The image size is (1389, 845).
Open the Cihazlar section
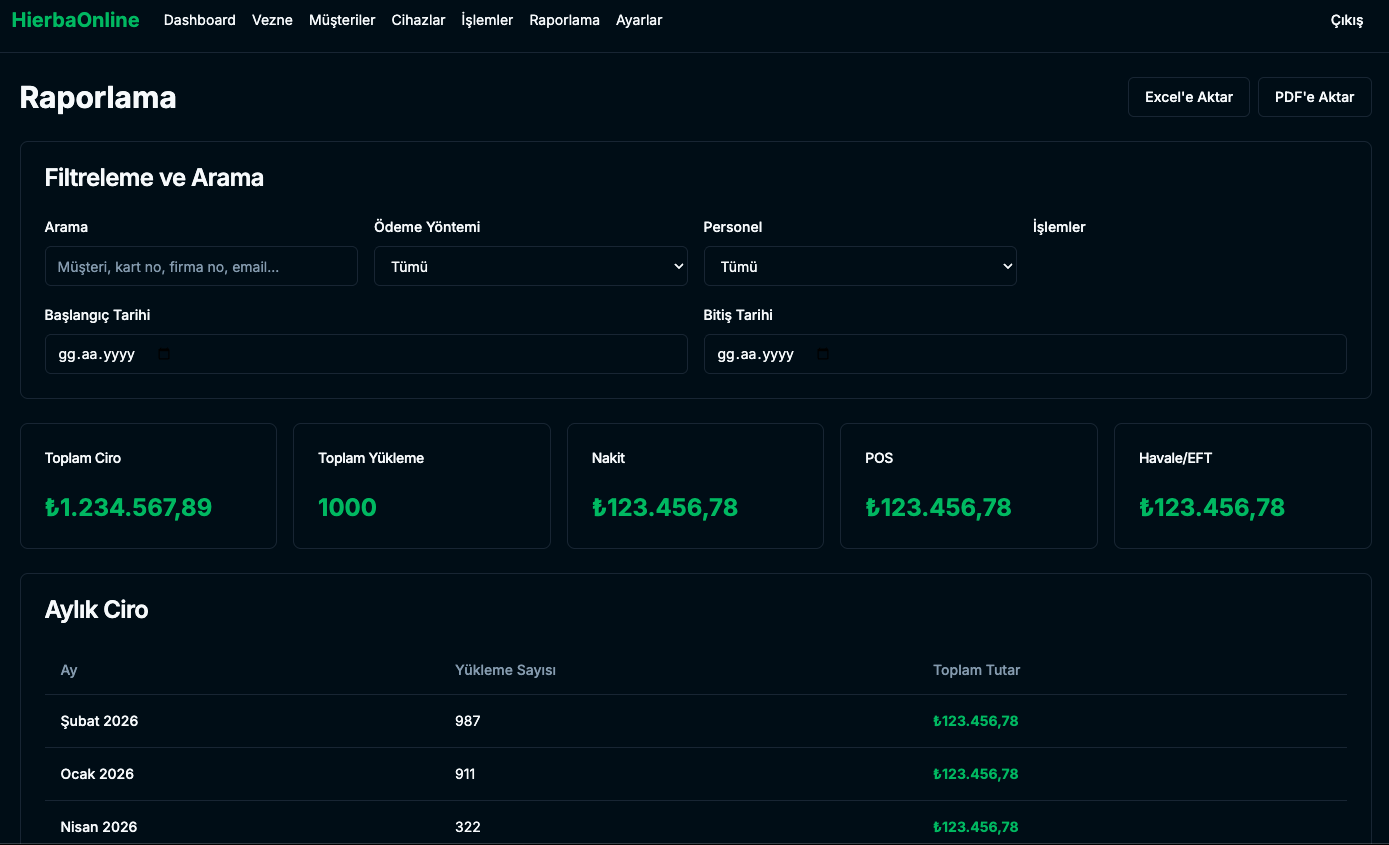point(418,20)
